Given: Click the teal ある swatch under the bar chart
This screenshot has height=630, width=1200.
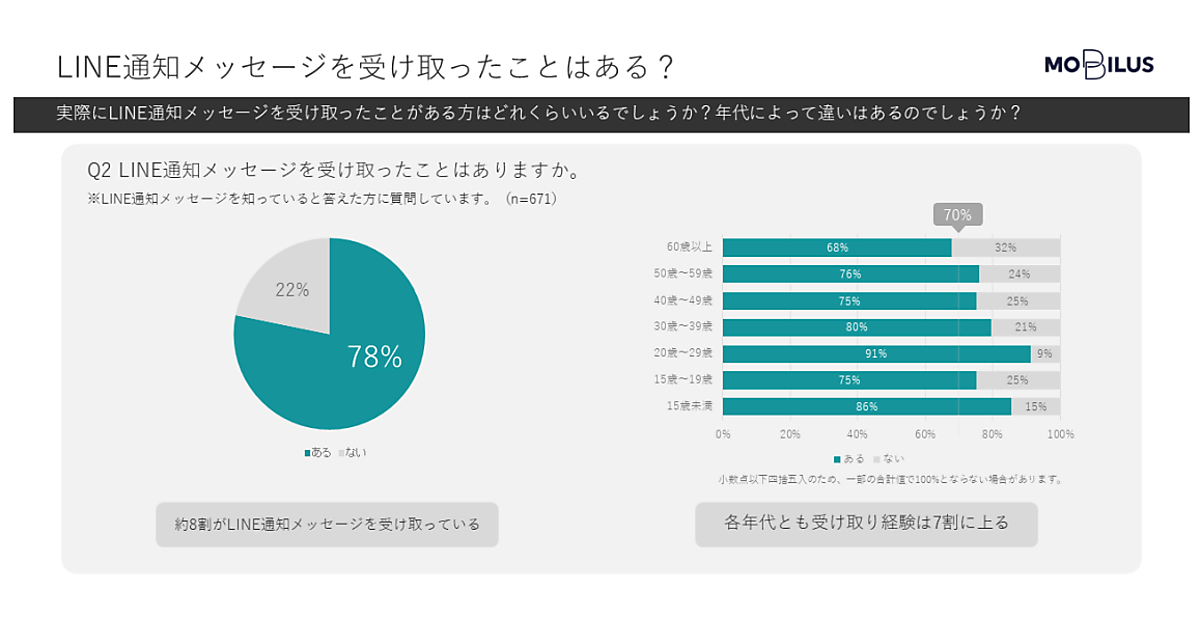Looking at the screenshot, I should coord(836,459).
